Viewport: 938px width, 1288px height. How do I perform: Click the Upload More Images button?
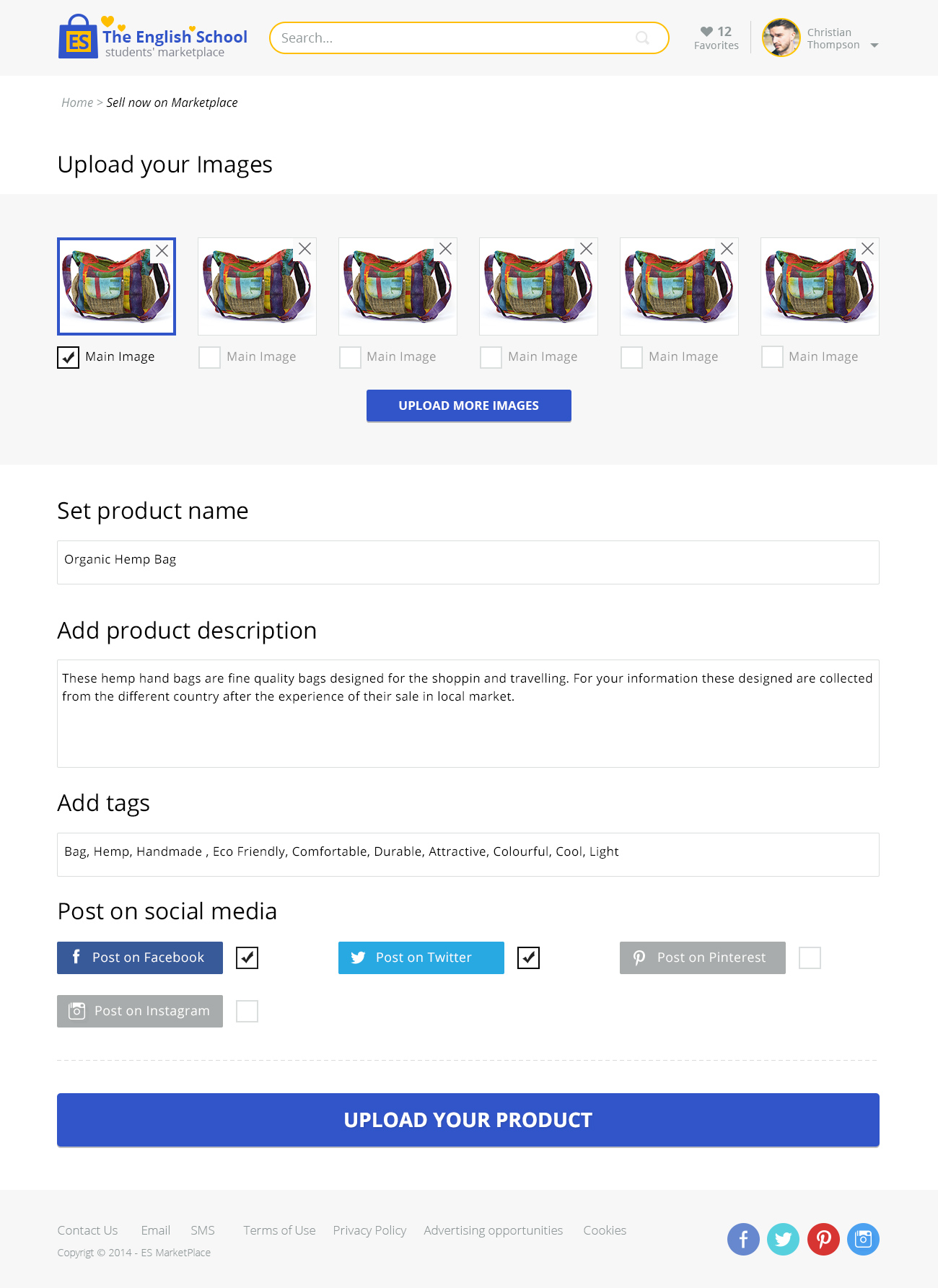pyautogui.click(x=469, y=406)
